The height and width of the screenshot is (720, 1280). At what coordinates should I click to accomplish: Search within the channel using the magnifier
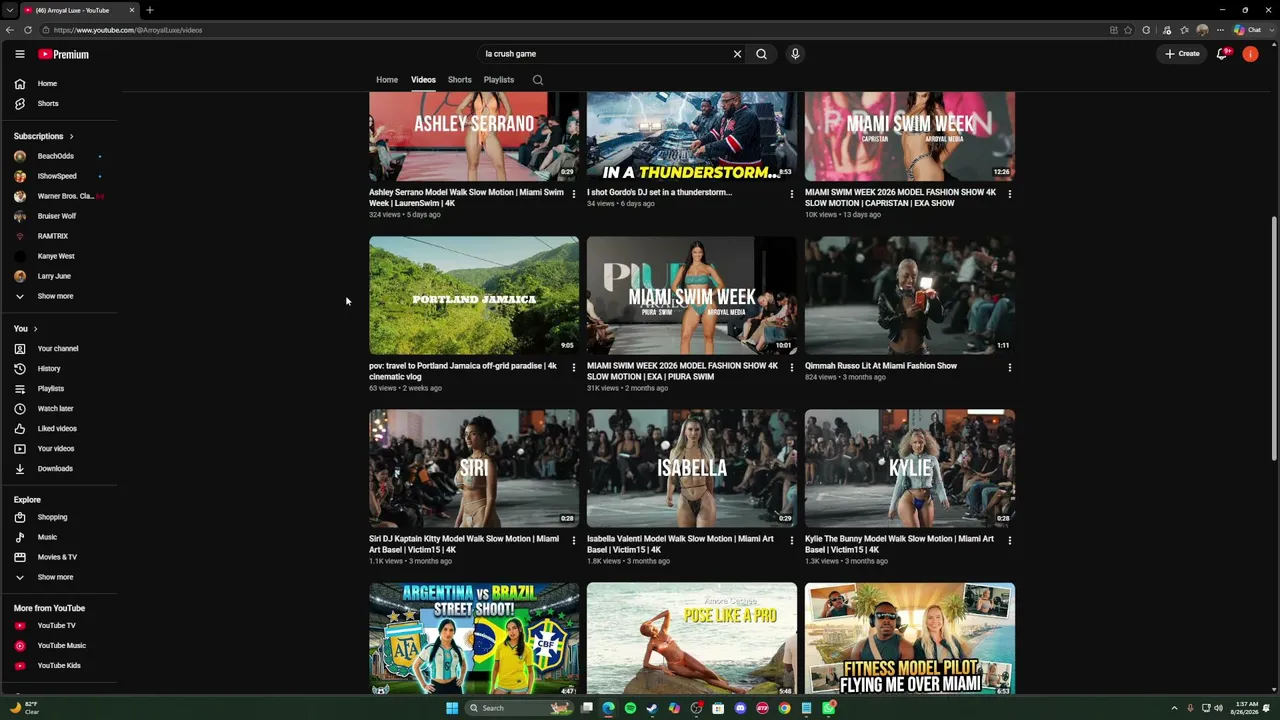pyautogui.click(x=538, y=80)
